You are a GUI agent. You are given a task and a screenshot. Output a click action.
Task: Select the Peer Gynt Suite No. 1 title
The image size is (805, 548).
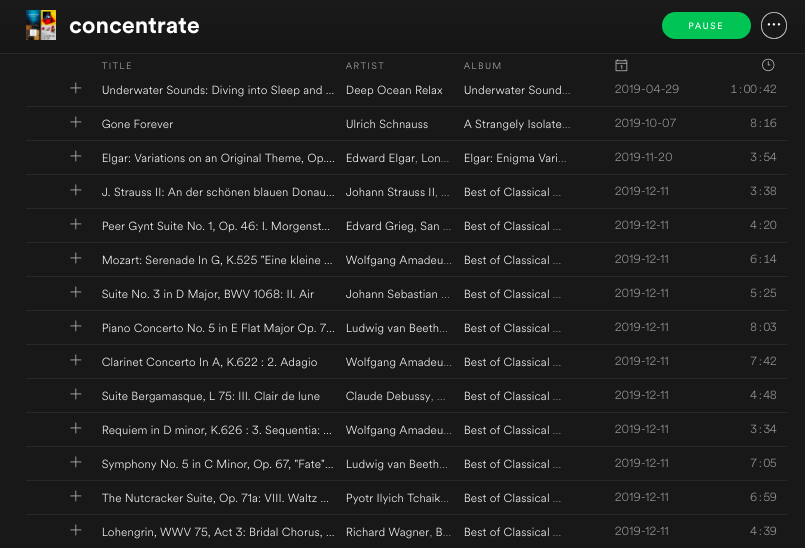click(216, 226)
